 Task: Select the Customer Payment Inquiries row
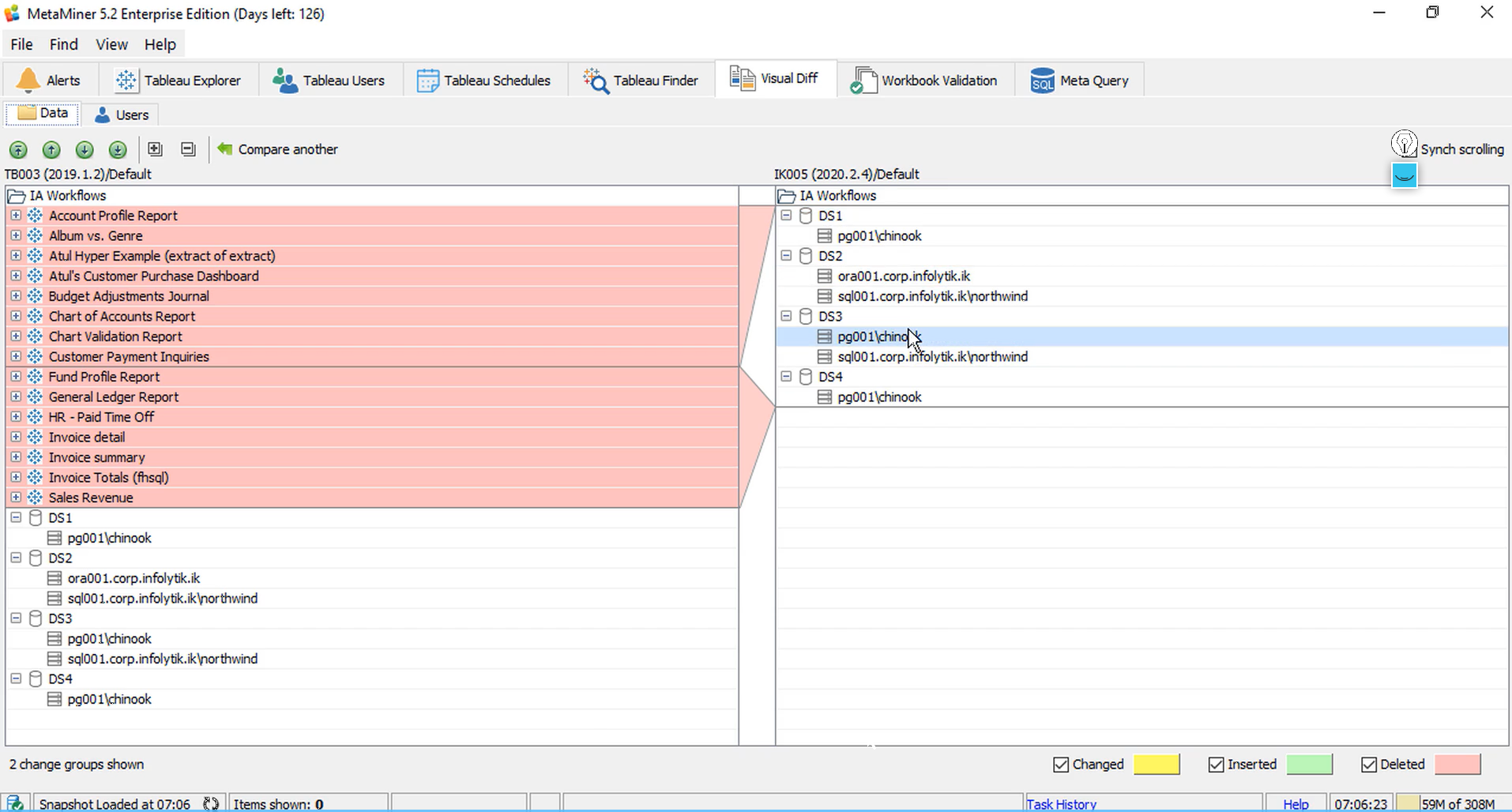(372, 356)
